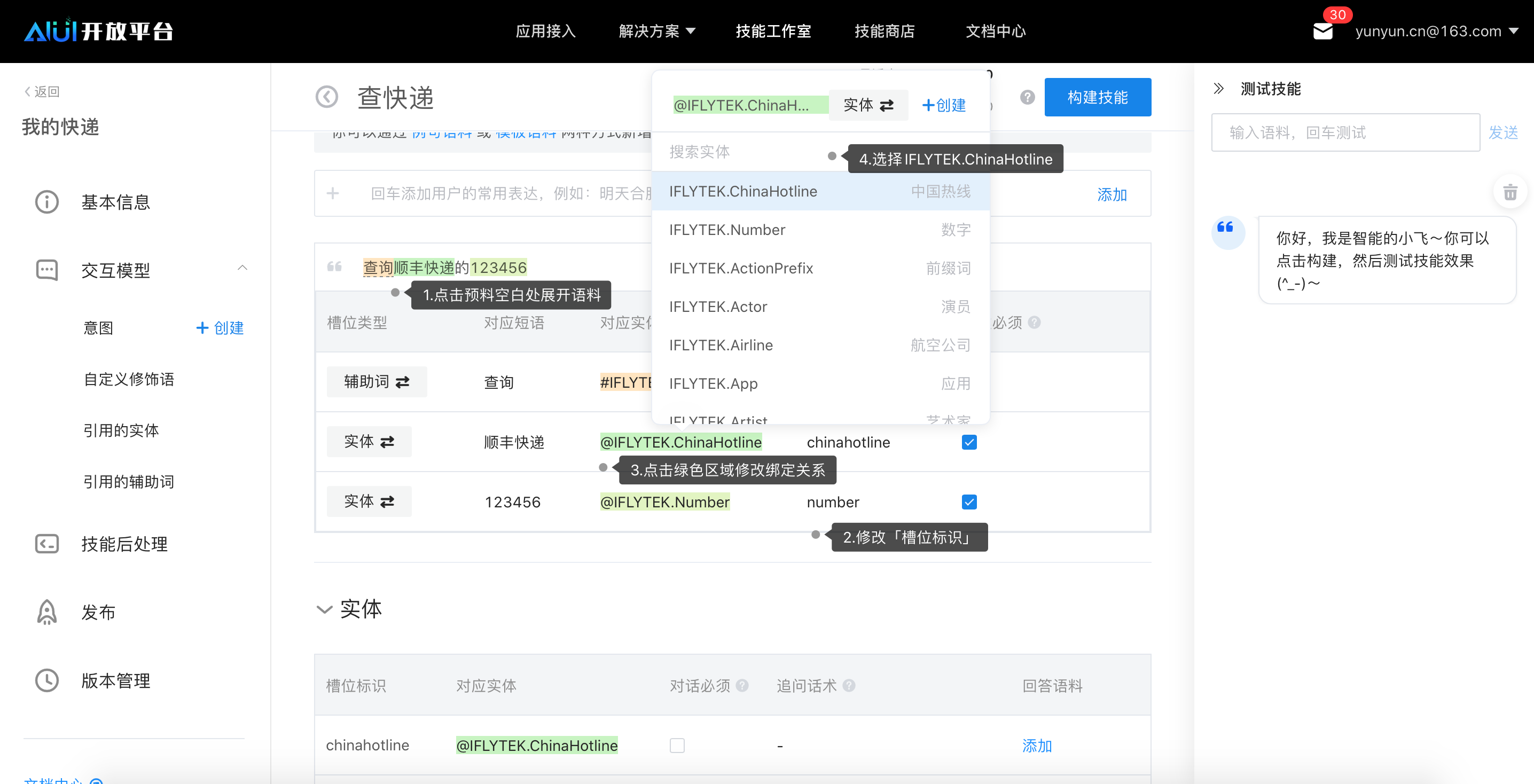The image size is (1534, 784).
Task: Click the 技能后处理 terminal icon
Action: click(46, 544)
